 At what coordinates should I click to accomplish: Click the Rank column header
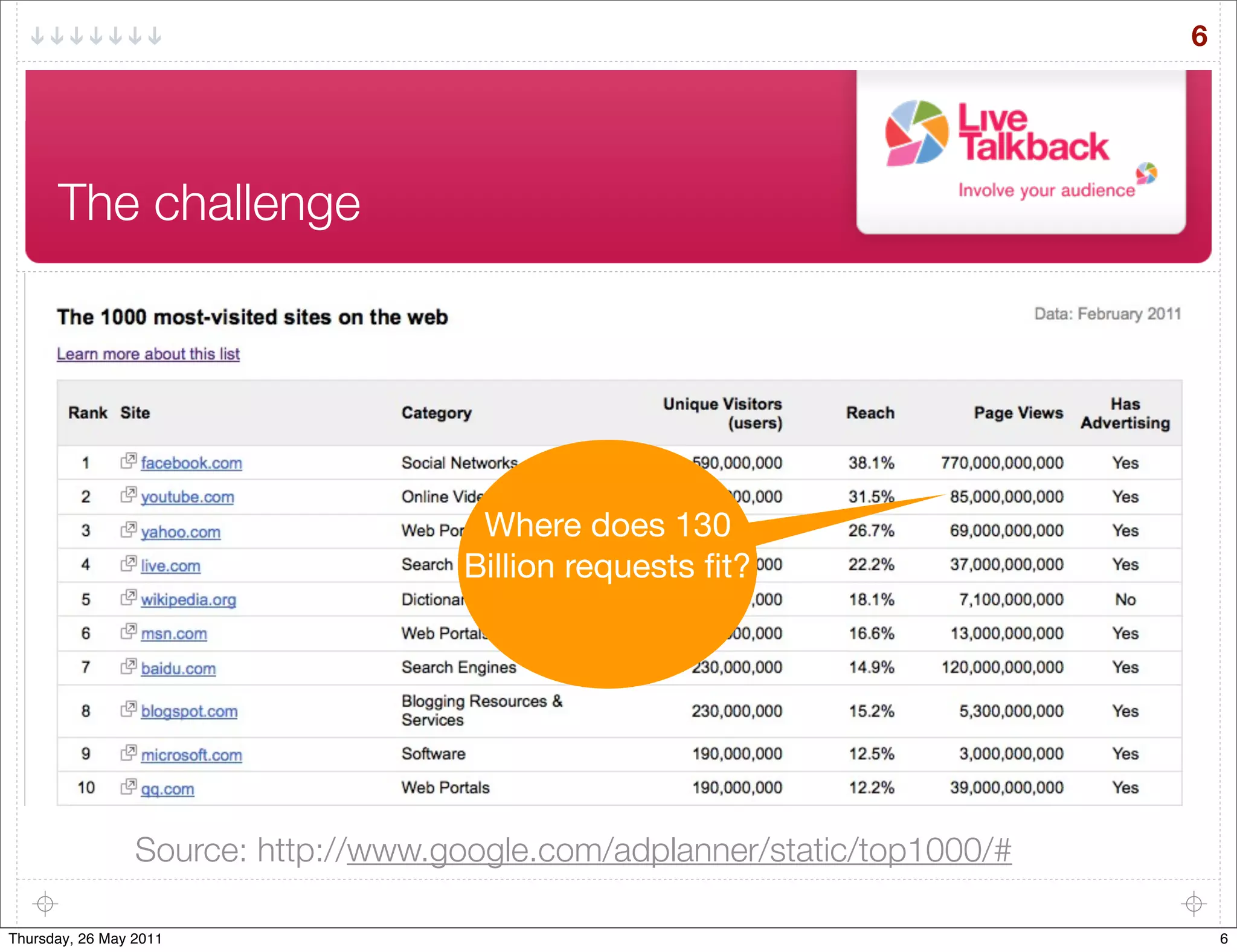pyautogui.click(x=88, y=413)
